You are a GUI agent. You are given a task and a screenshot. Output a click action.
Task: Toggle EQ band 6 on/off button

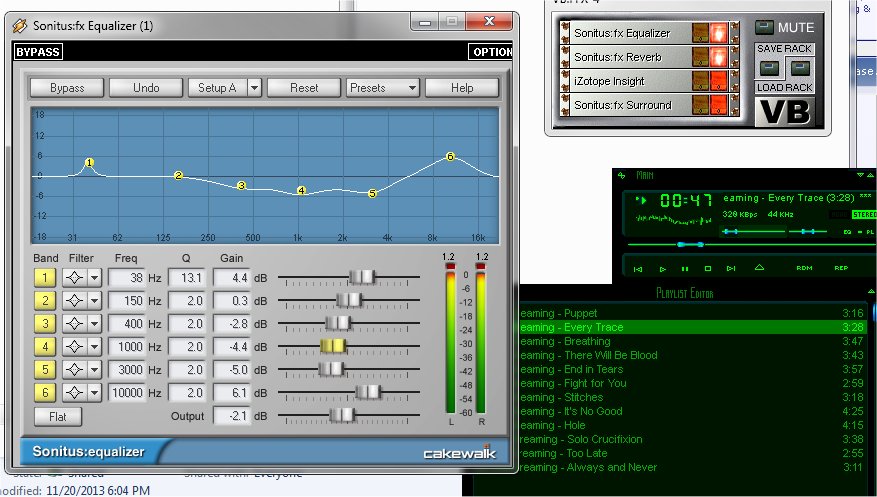tap(45, 392)
